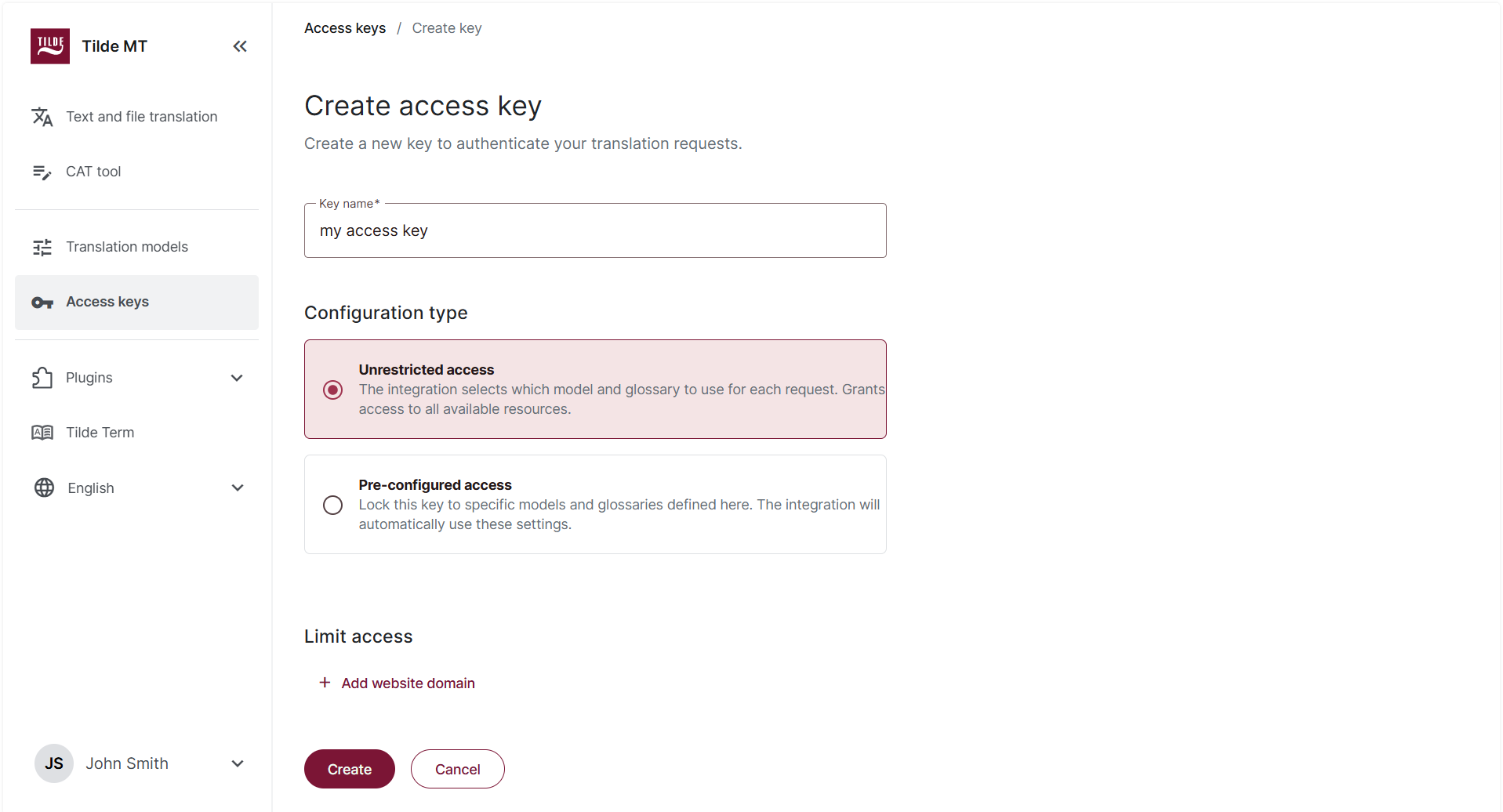Screen dimensions: 1503x812
Task: Select the Text and file translation icon
Action: click(42, 116)
